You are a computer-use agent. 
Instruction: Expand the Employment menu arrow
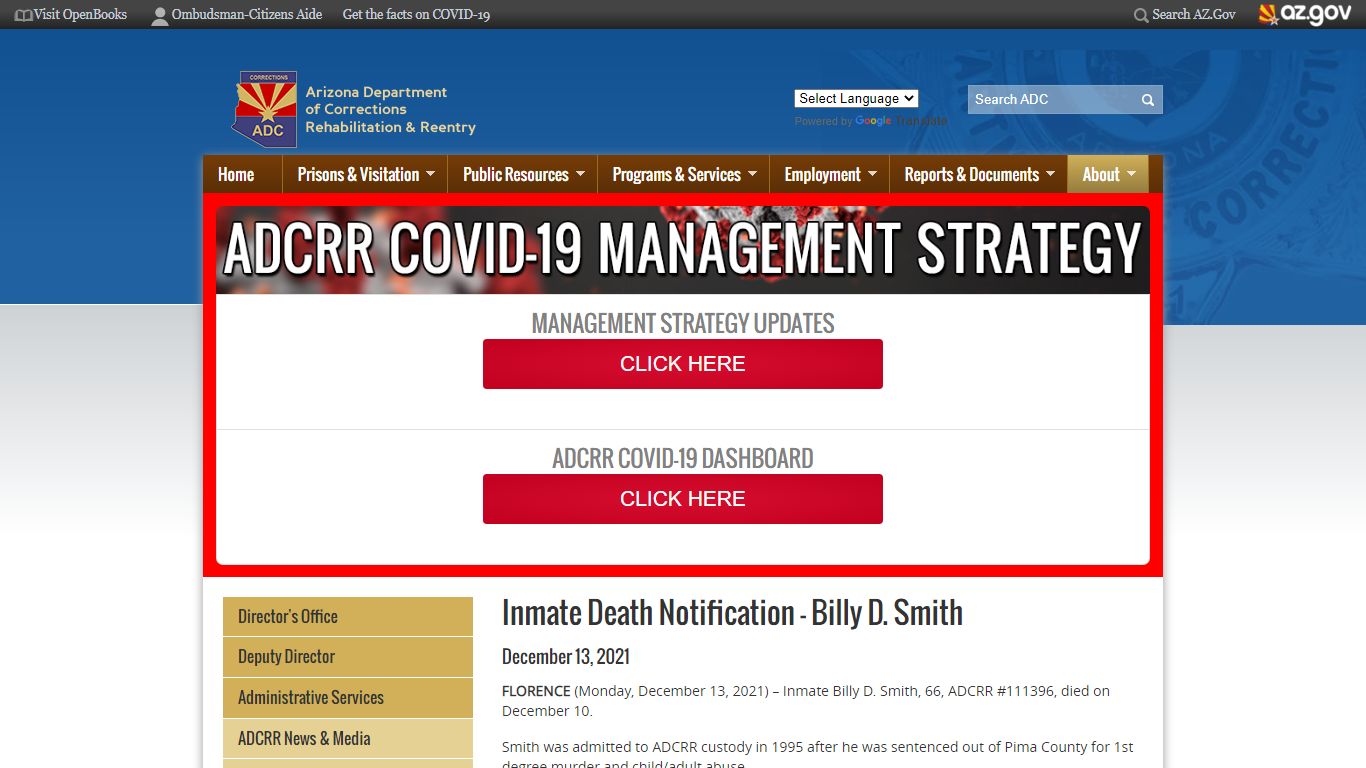[872, 174]
